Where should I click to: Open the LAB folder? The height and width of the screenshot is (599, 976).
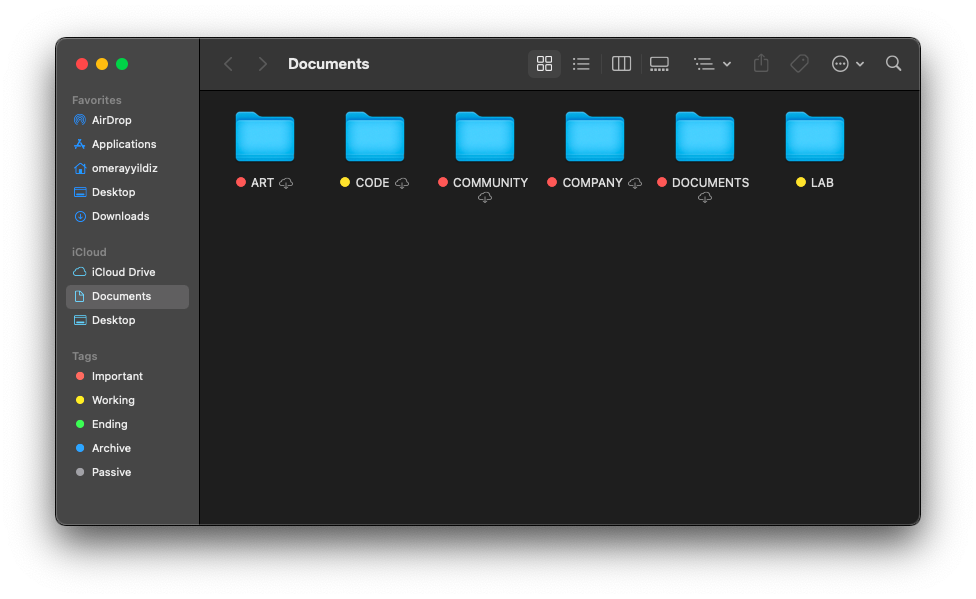(x=815, y=136)
